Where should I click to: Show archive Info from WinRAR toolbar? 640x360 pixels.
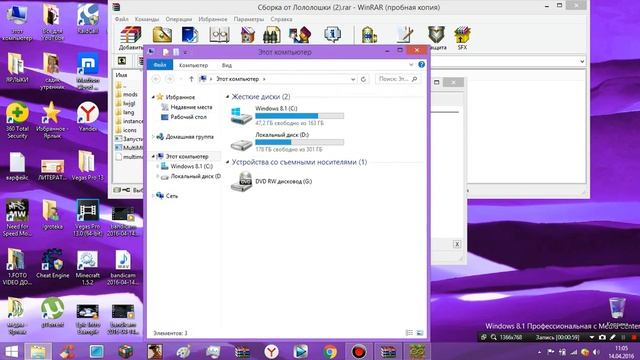333,35
